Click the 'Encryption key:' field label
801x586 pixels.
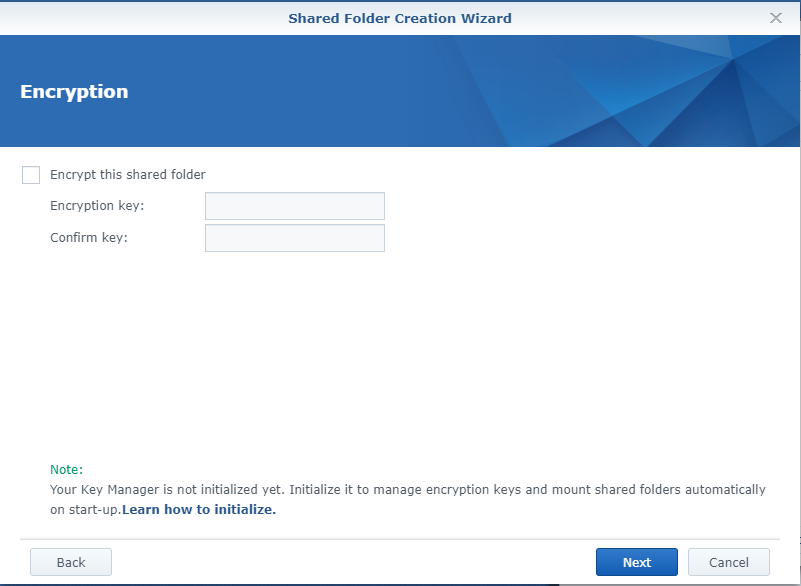click(97, 206)
